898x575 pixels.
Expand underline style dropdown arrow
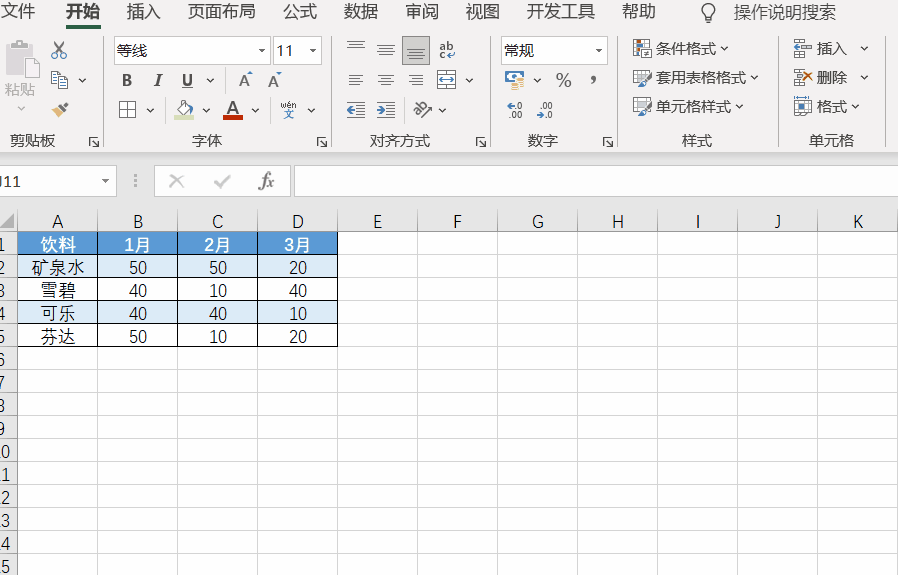210,80
